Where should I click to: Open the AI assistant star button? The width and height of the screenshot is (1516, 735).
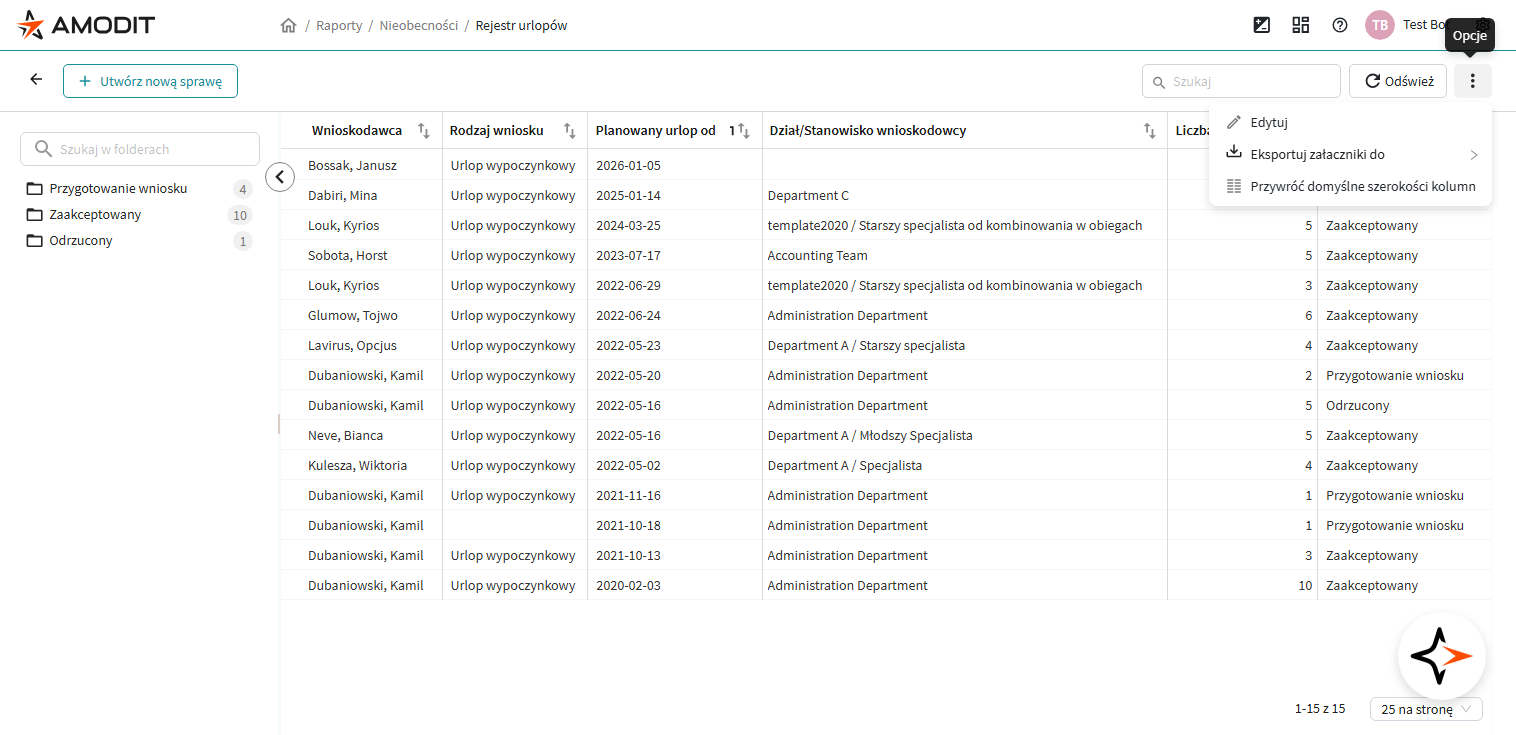[x=1441, y=656]
